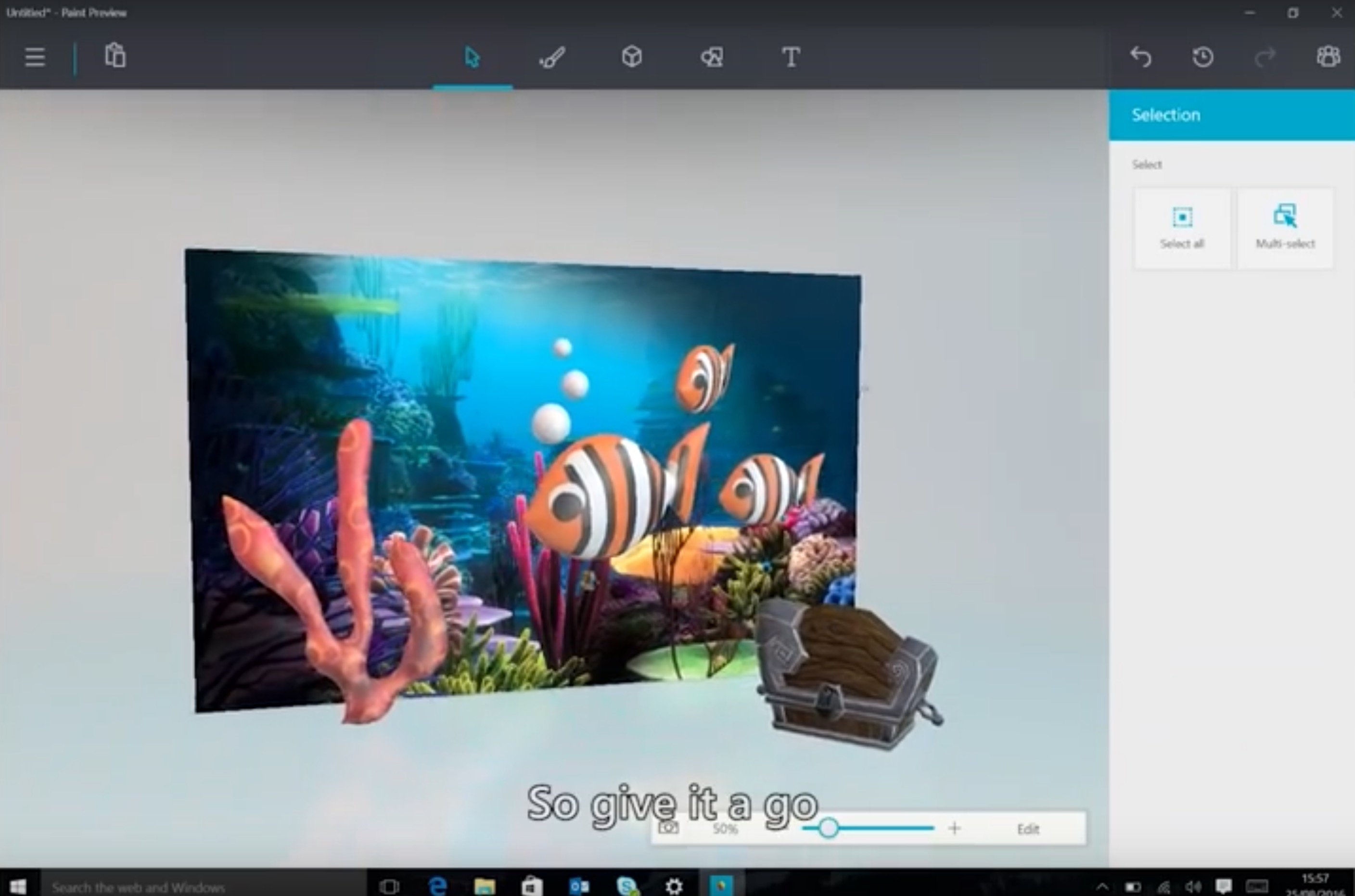The height and width of the screenshot is (896, 1355).
Task: Select the Selection arrow tool
Action: 472,57
